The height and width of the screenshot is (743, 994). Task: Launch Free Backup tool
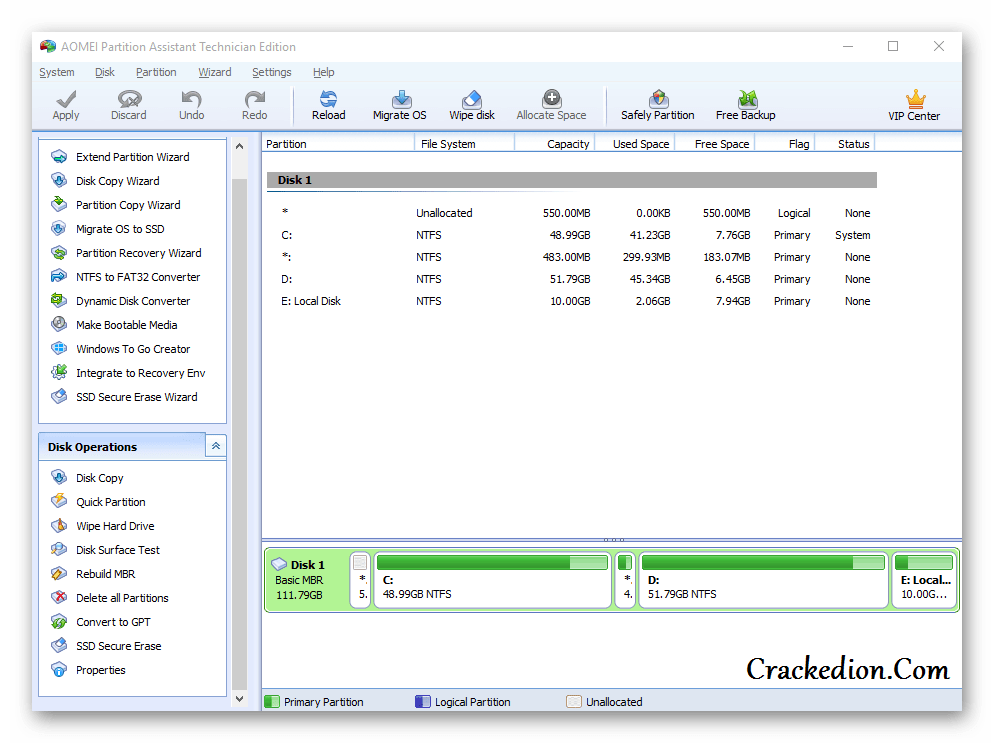(x=746, y=105)
